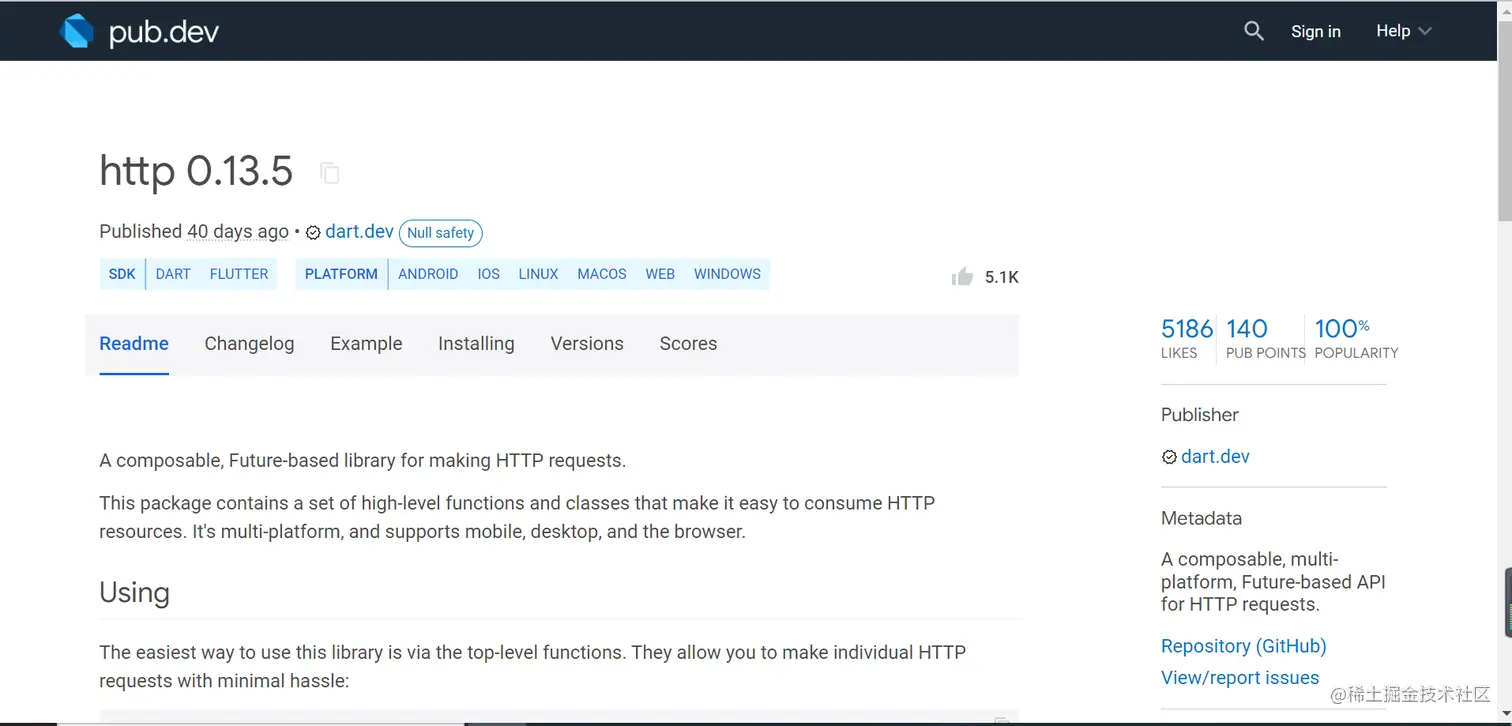
Task: Click dart.dev link next to publish date
Action: coord(359,232)
